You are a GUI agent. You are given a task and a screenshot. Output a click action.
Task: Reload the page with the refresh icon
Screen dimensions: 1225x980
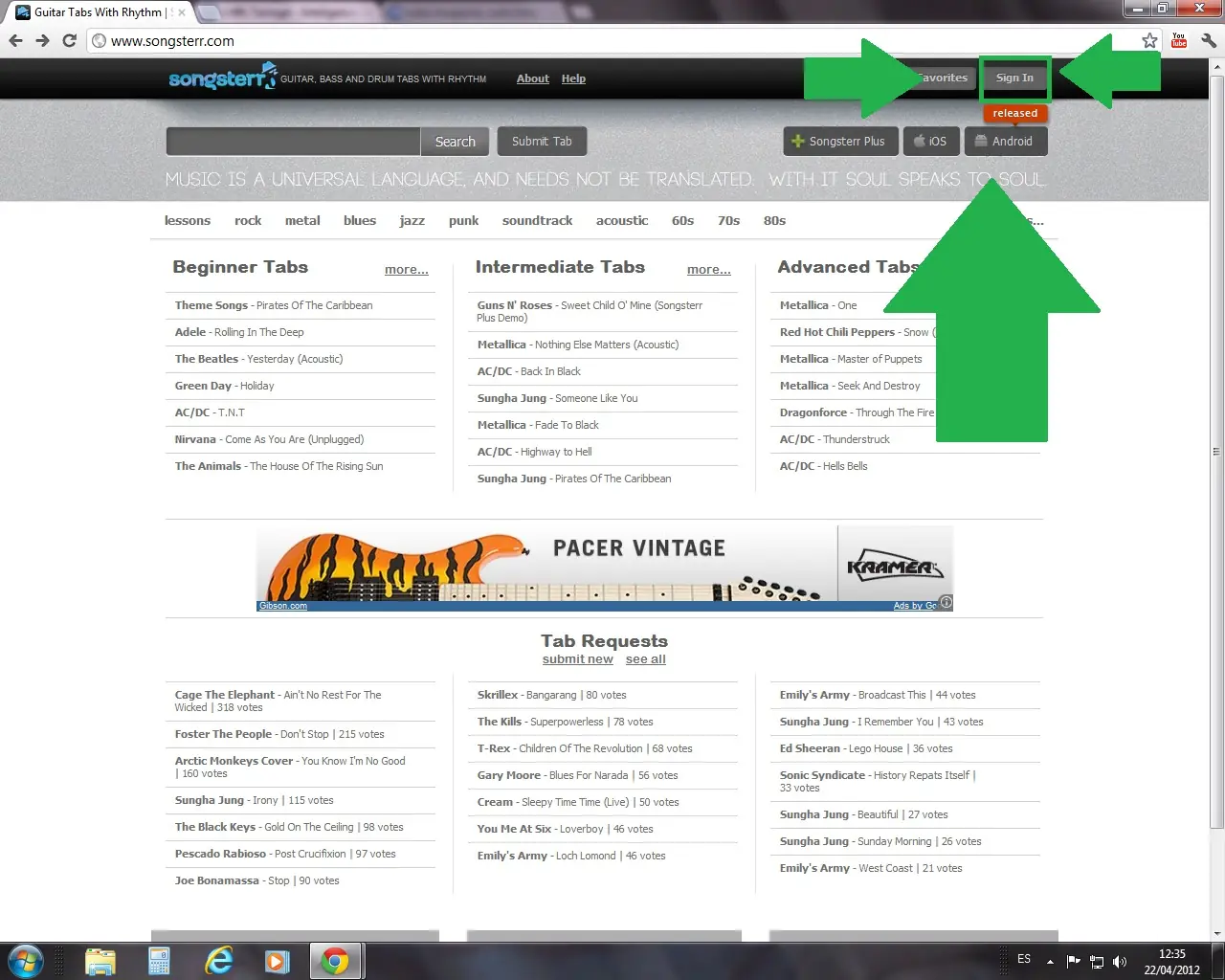click(69, 40)
